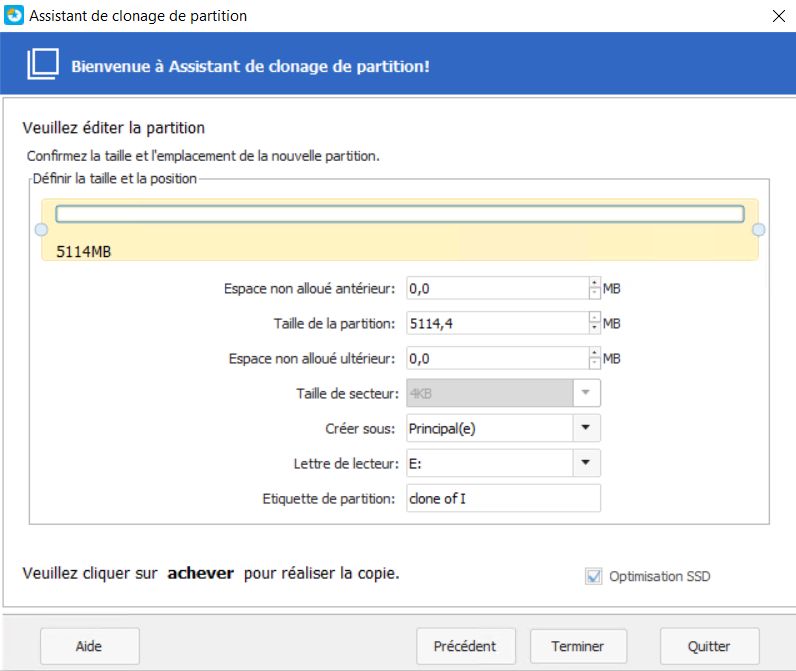Select the 5114MB partition bar
796x671 pixels.
coord(399,214)
